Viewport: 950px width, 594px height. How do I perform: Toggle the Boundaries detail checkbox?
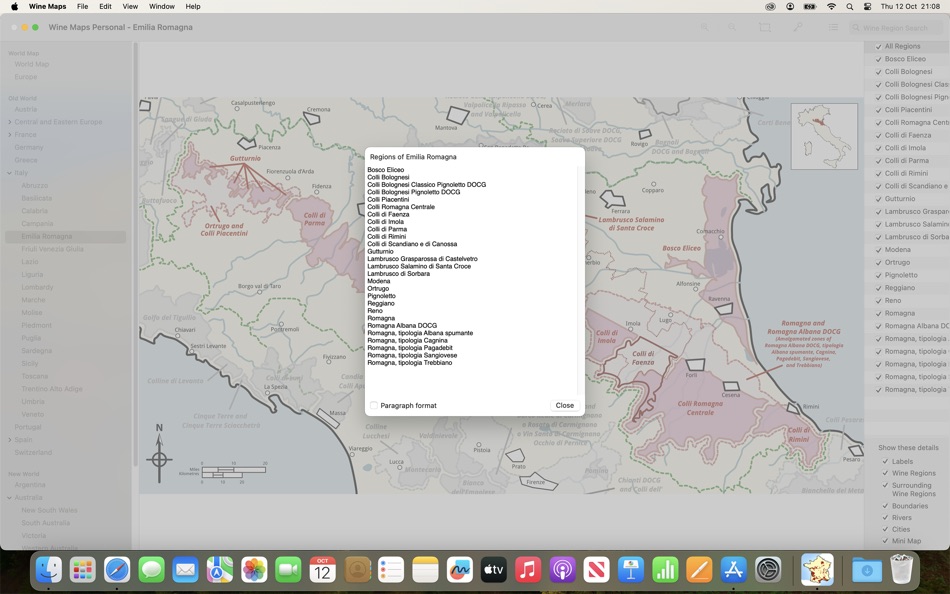click(885, 506)
